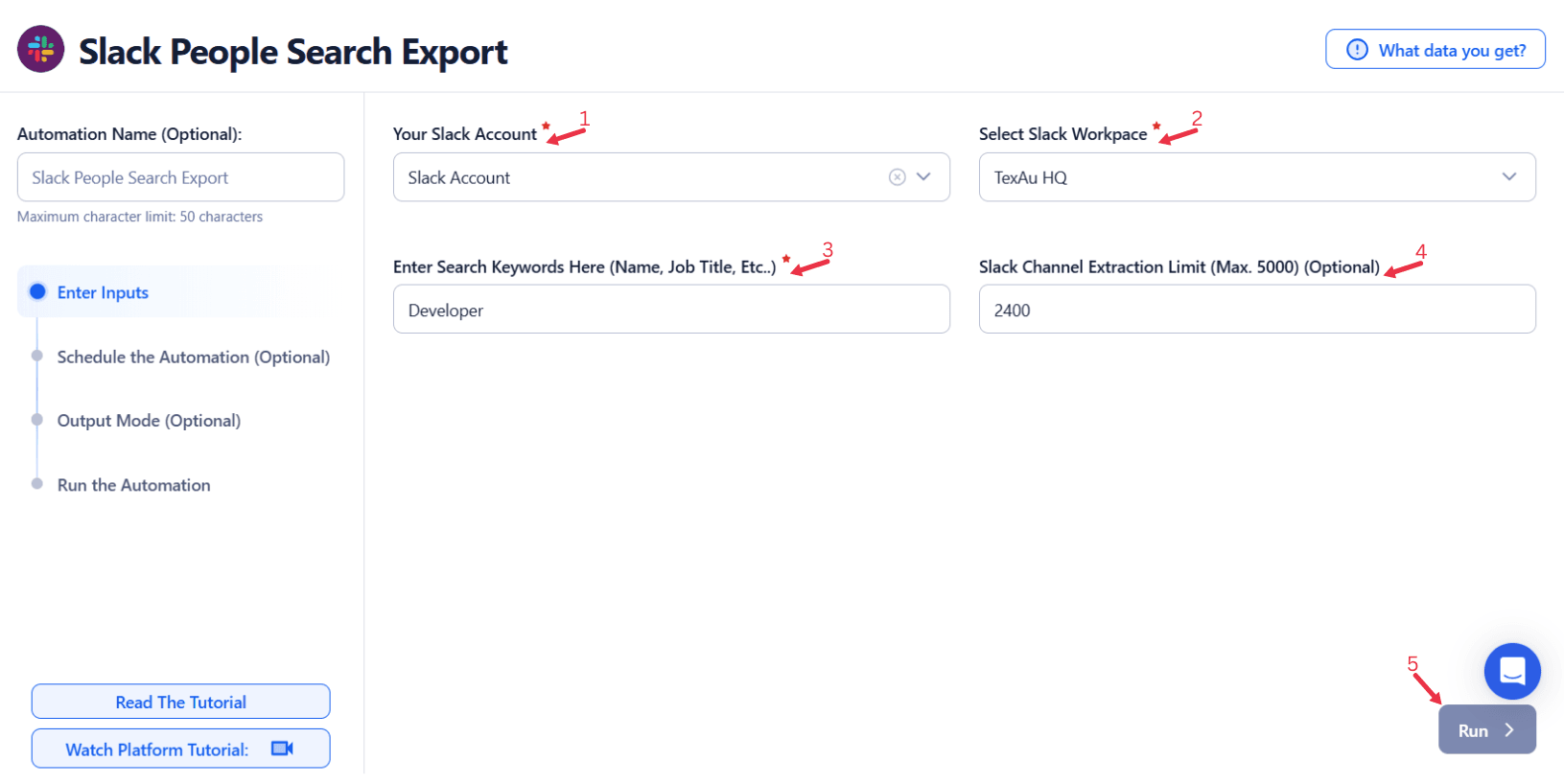
Task: Click the Read The Tutorial button
Action: click(x=180, y=702)
